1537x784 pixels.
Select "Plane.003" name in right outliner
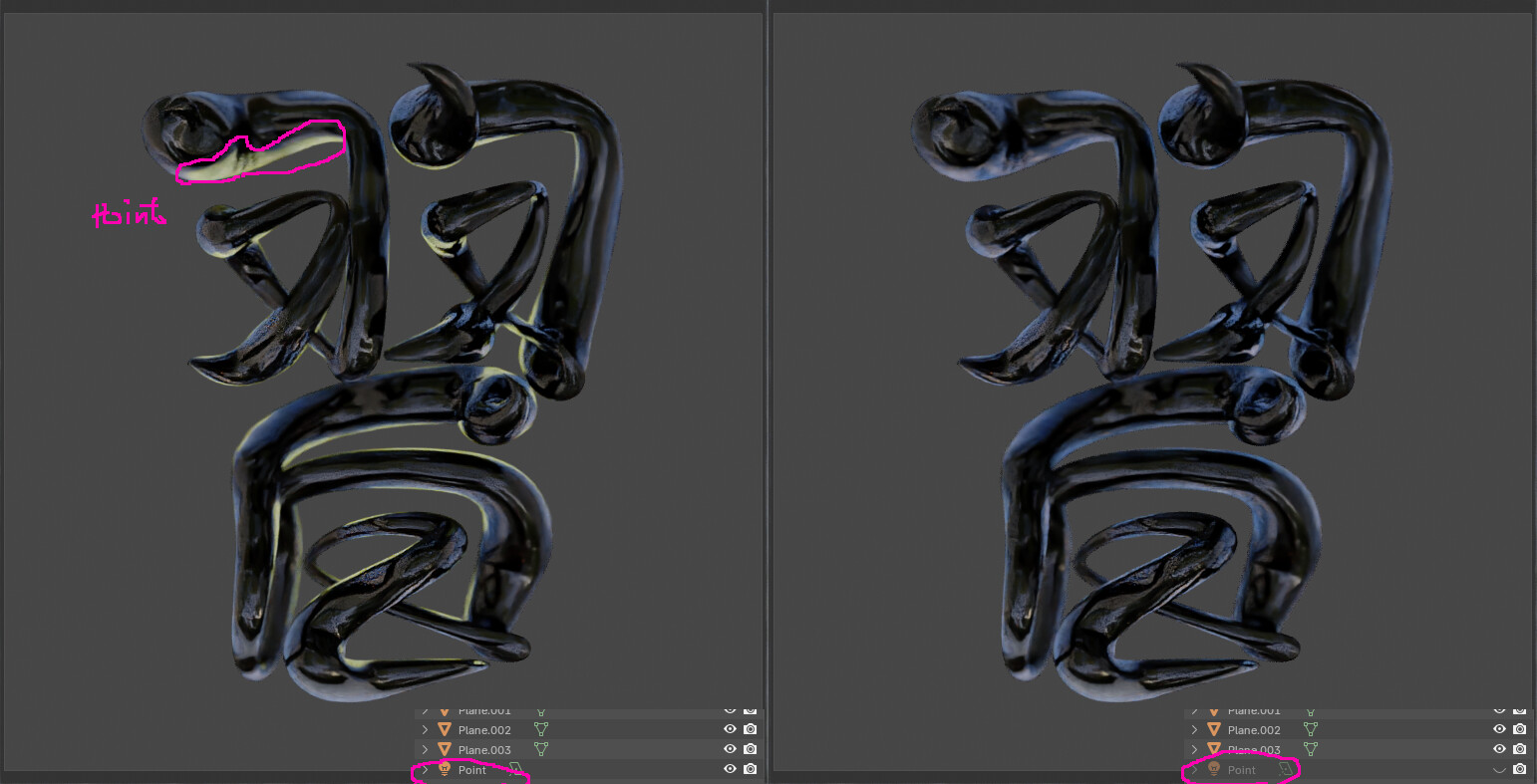1254,750
